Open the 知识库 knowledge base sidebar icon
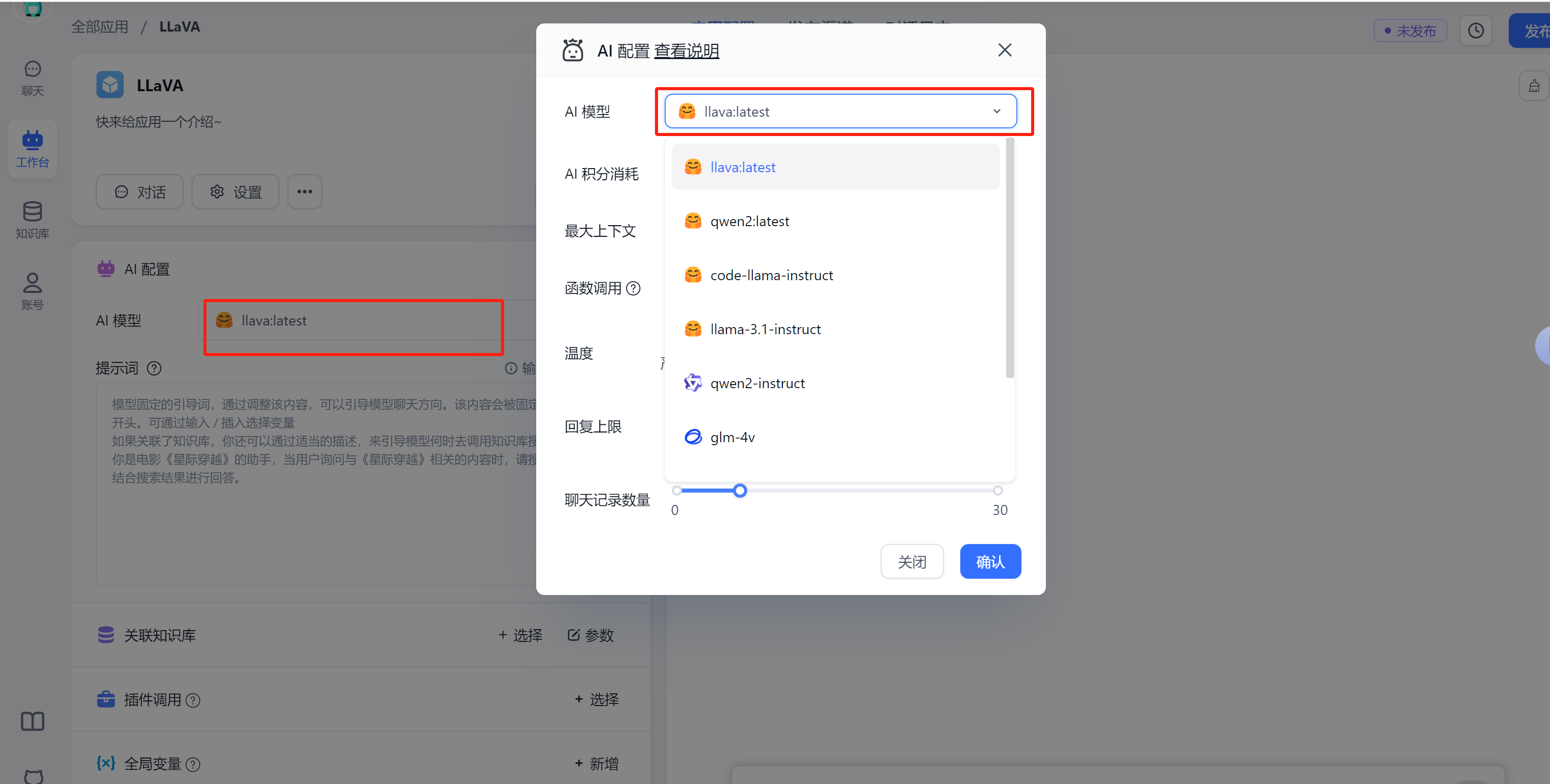 point(33,220)
